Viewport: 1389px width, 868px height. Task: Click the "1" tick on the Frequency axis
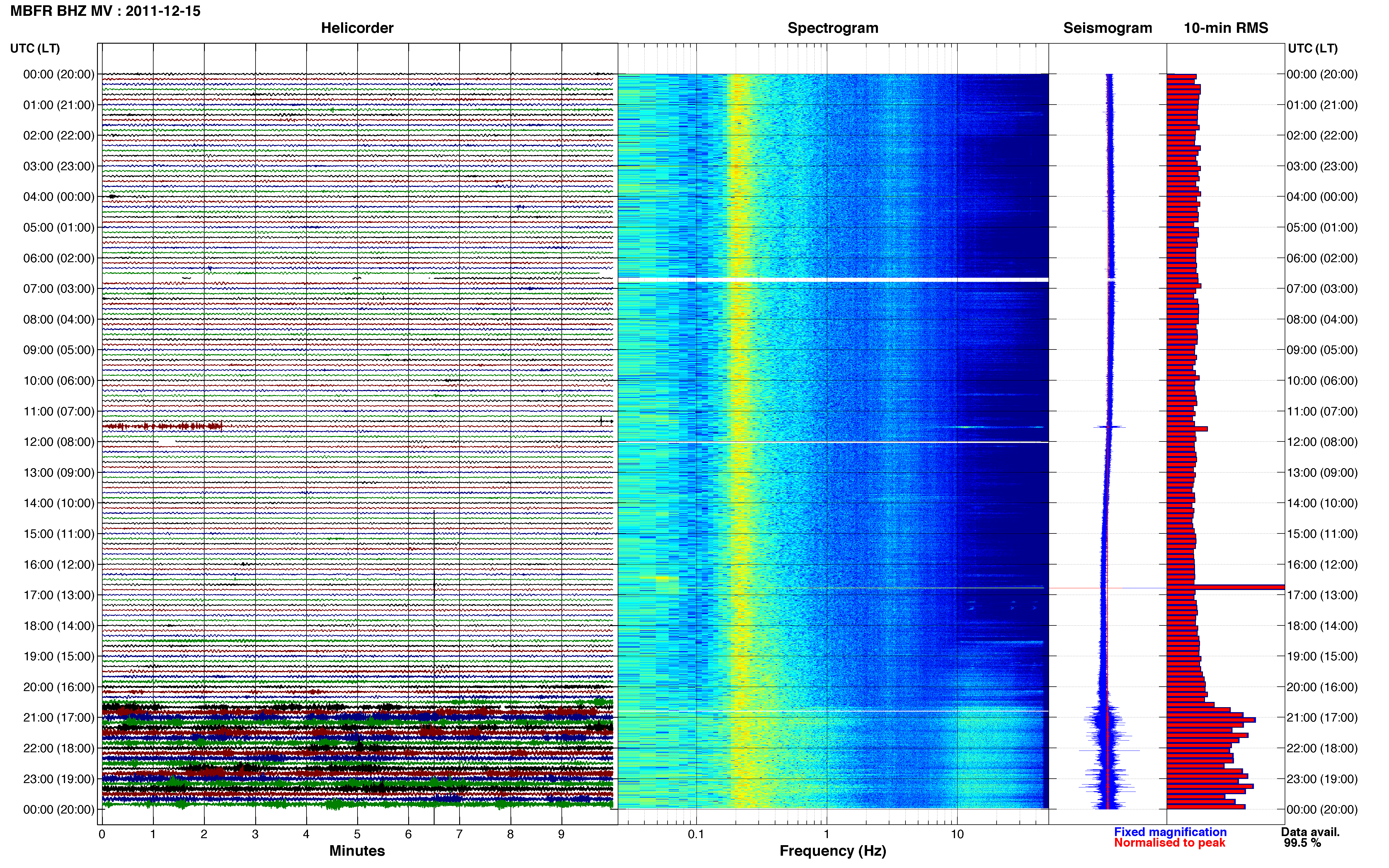827,834
